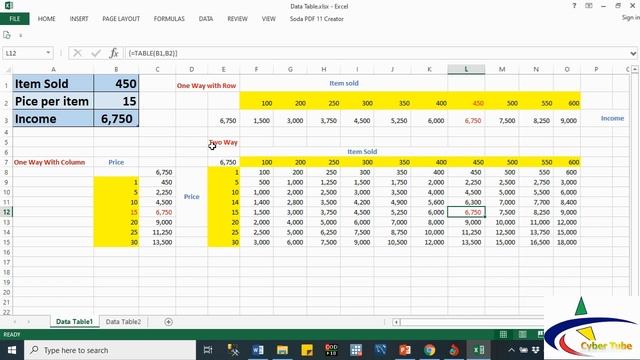Viewport: 640px width, 360px height.
Task: Click the 'Type here to search' box
Action: pyautogui.click(x=110, y=350)
